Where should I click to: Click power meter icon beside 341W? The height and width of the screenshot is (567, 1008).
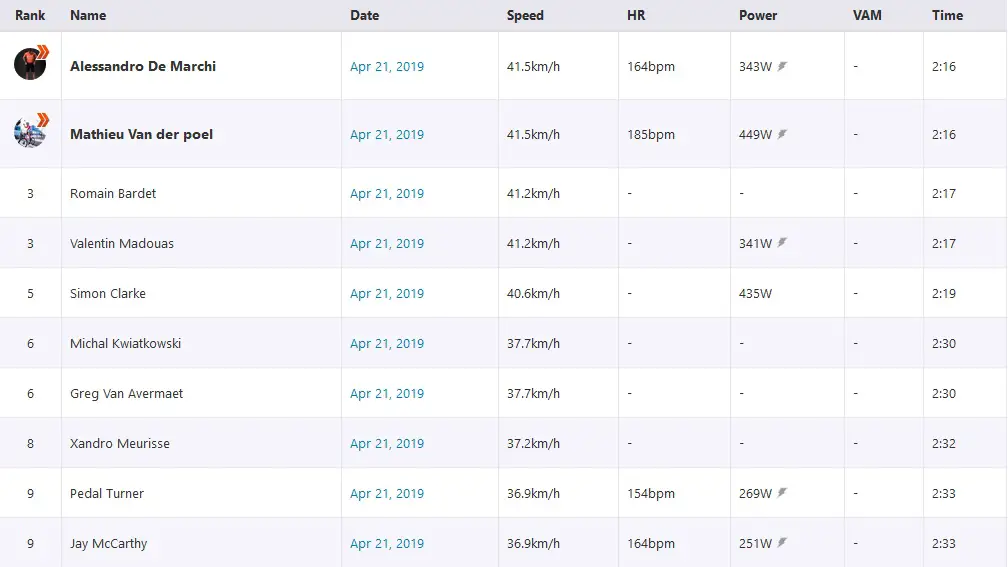point(782,242)
